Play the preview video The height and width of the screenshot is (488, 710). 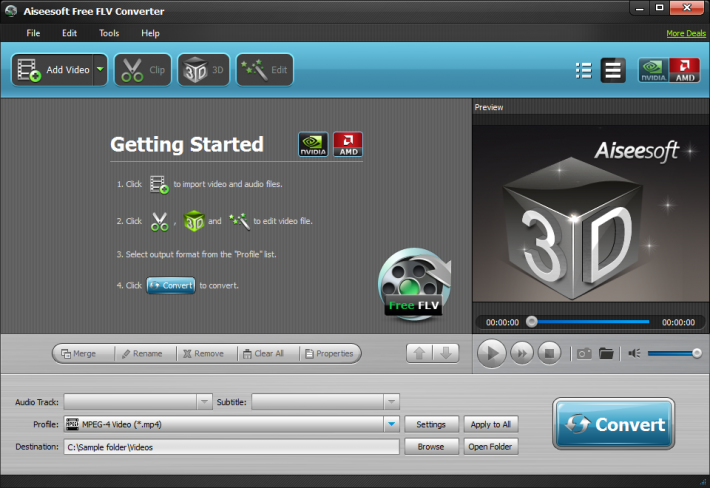pyautogui.click(x=491, y=353)
